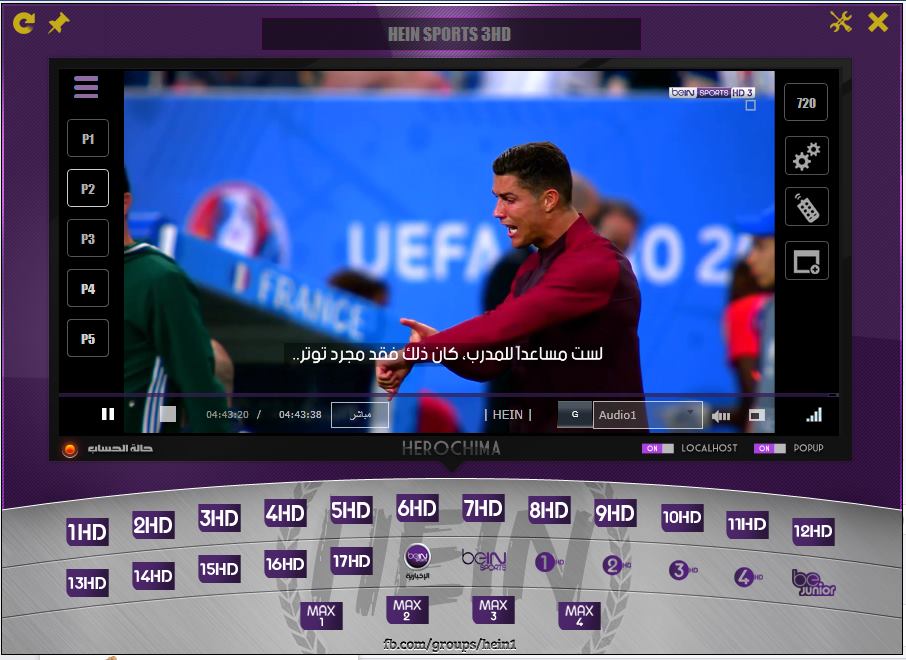Screen dimensions: 906x660
Task: Select the P2 server button
Action: (x=88, y=188)
